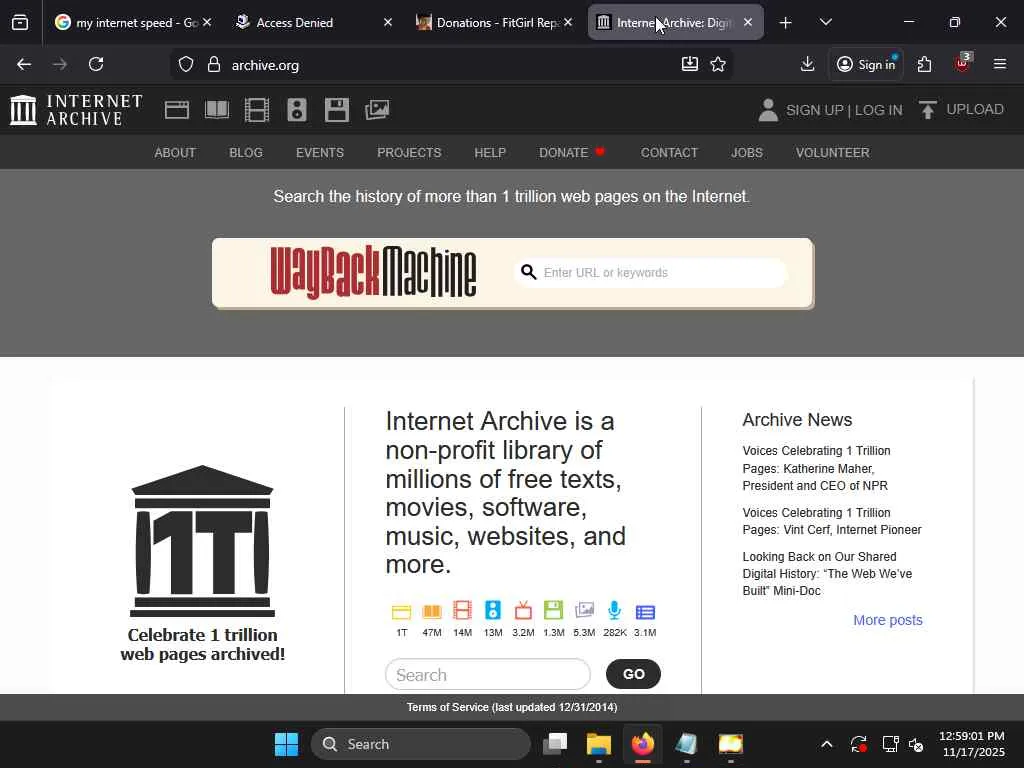
Task: Open a new browser tab
Action: [786, 23]
